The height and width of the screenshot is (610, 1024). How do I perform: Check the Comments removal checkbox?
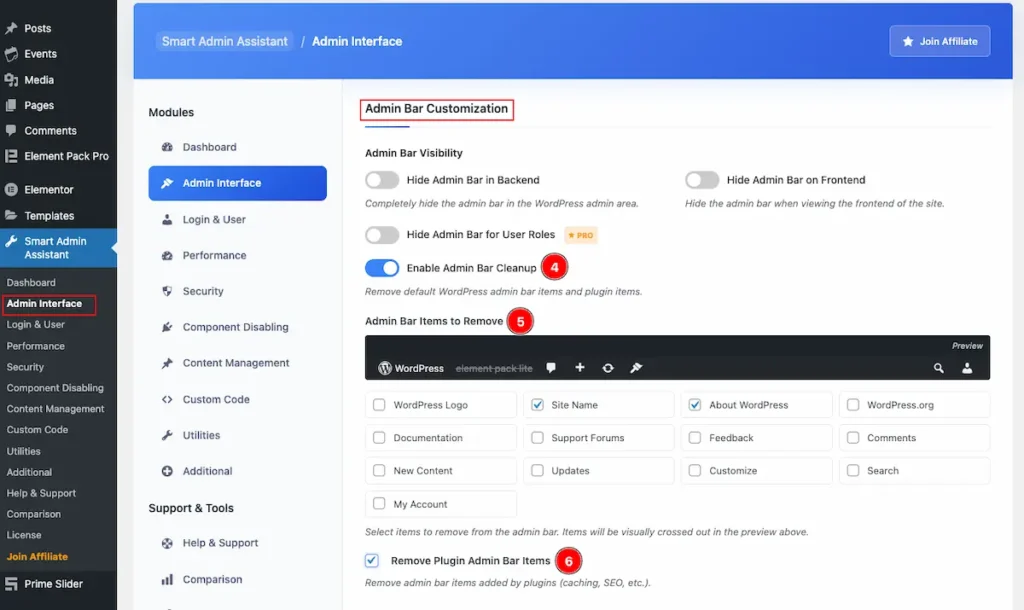pyautogui.click(x=853, y=438)
